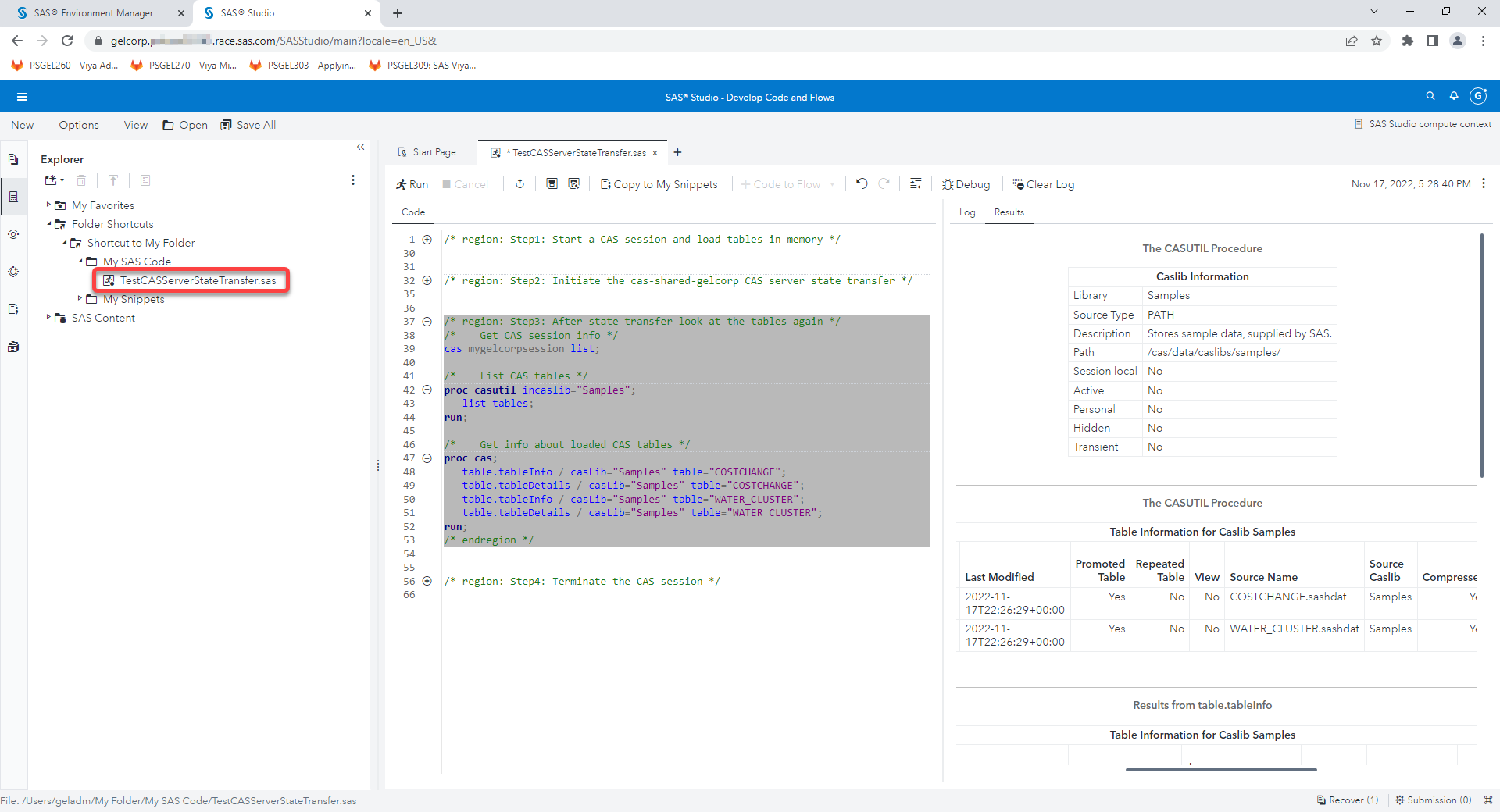Open the fourth sidebar pane with the gear icon
The height and width of the screenshot is (812, 1500).
point(13,272)
